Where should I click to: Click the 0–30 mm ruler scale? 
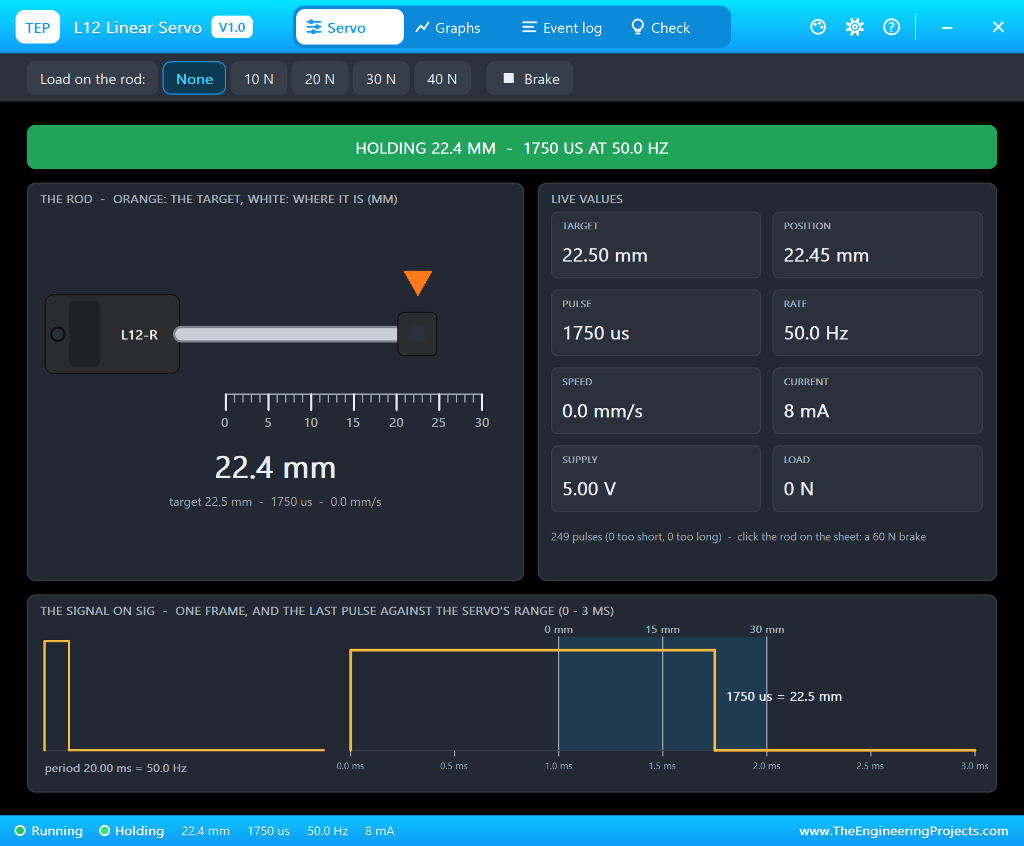tap(353, 411)
